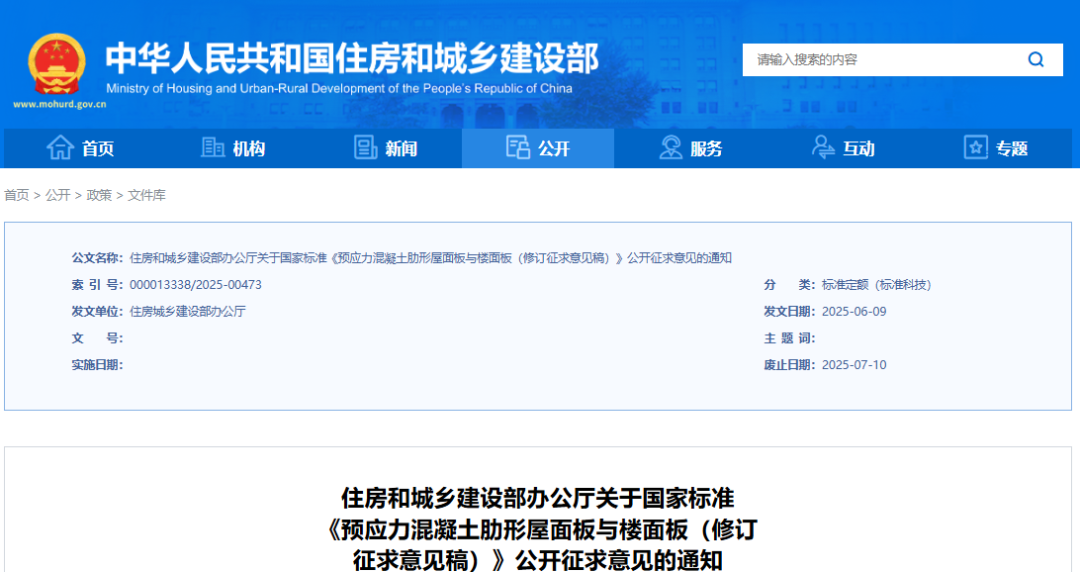The width and height of the screenshot is (1080, 572).
Task: Click the newspaper icon beside 新闻
Action: (x=365, y=147)
